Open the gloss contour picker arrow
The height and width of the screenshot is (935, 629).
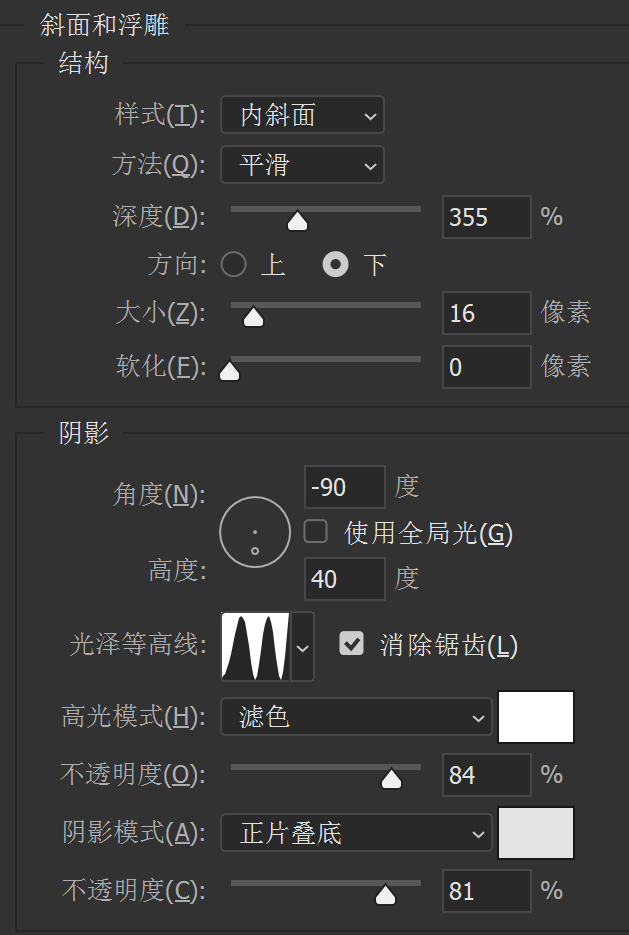tap(302, 646)
